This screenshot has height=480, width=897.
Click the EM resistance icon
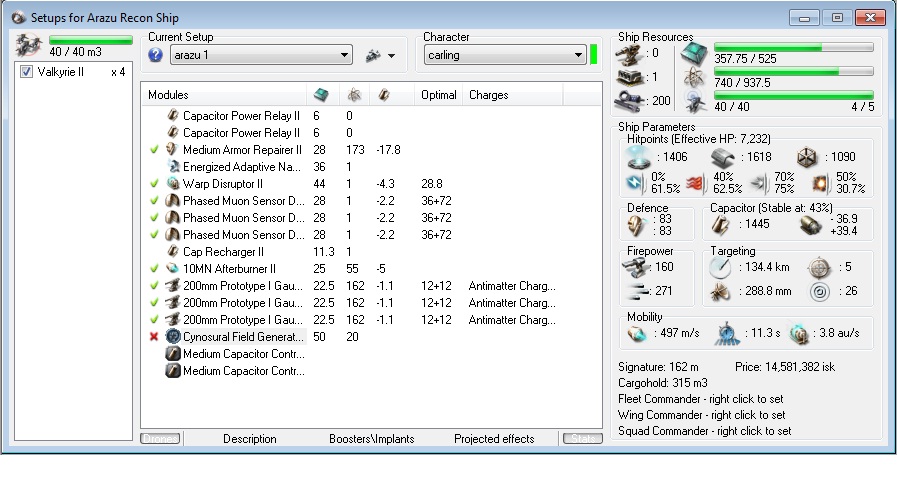coord(636,183)
